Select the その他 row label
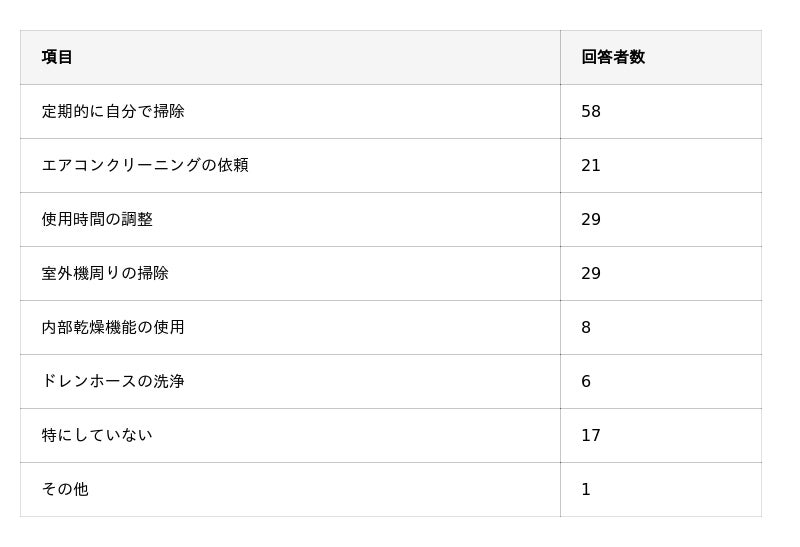This screenshot has width=800, height=547. coord(65,490)
